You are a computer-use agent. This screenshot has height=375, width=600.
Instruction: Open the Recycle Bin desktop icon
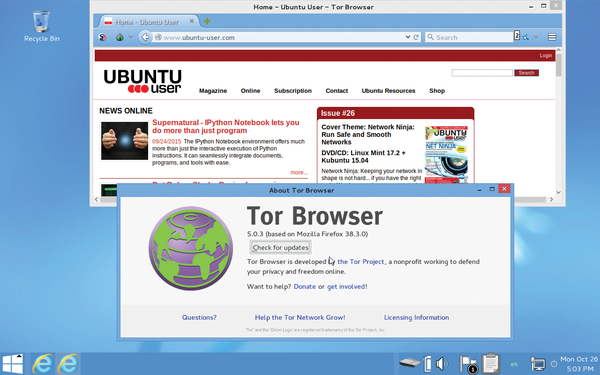tap(41, 26)
